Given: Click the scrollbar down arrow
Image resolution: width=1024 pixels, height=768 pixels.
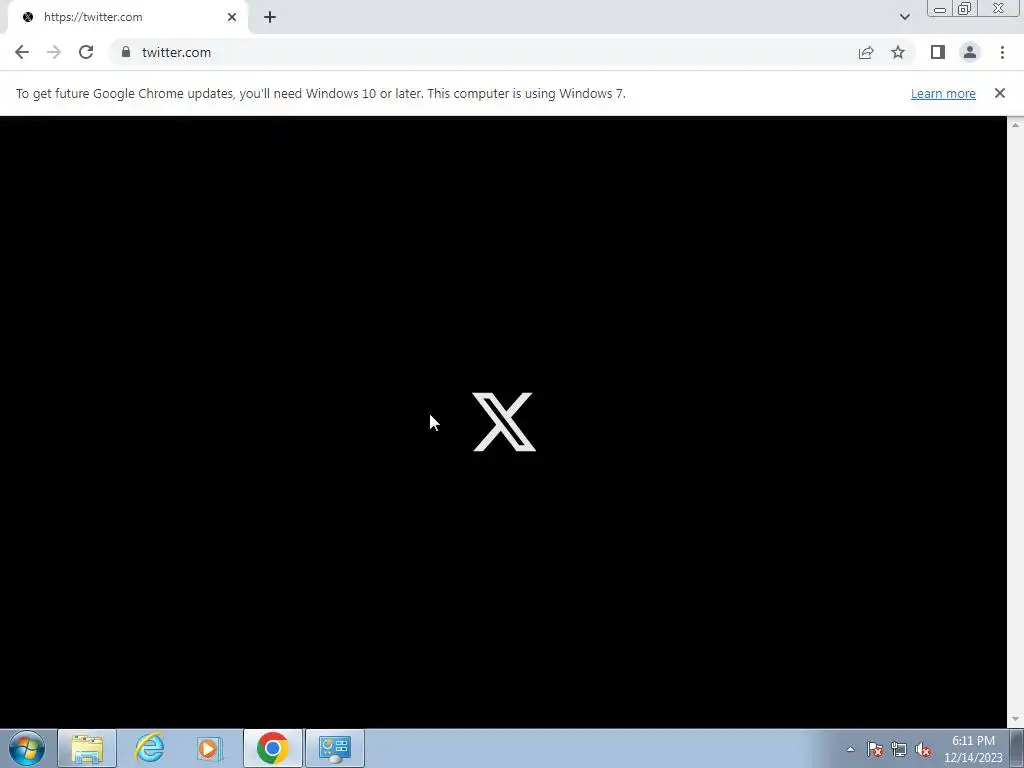Looking at the screenshot, I should (1016, 720).
